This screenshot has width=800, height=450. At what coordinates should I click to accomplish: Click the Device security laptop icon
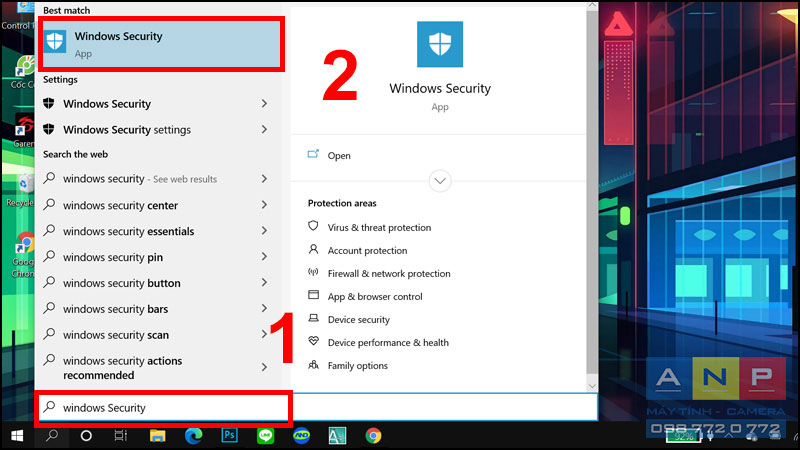(x=313, y=318)
